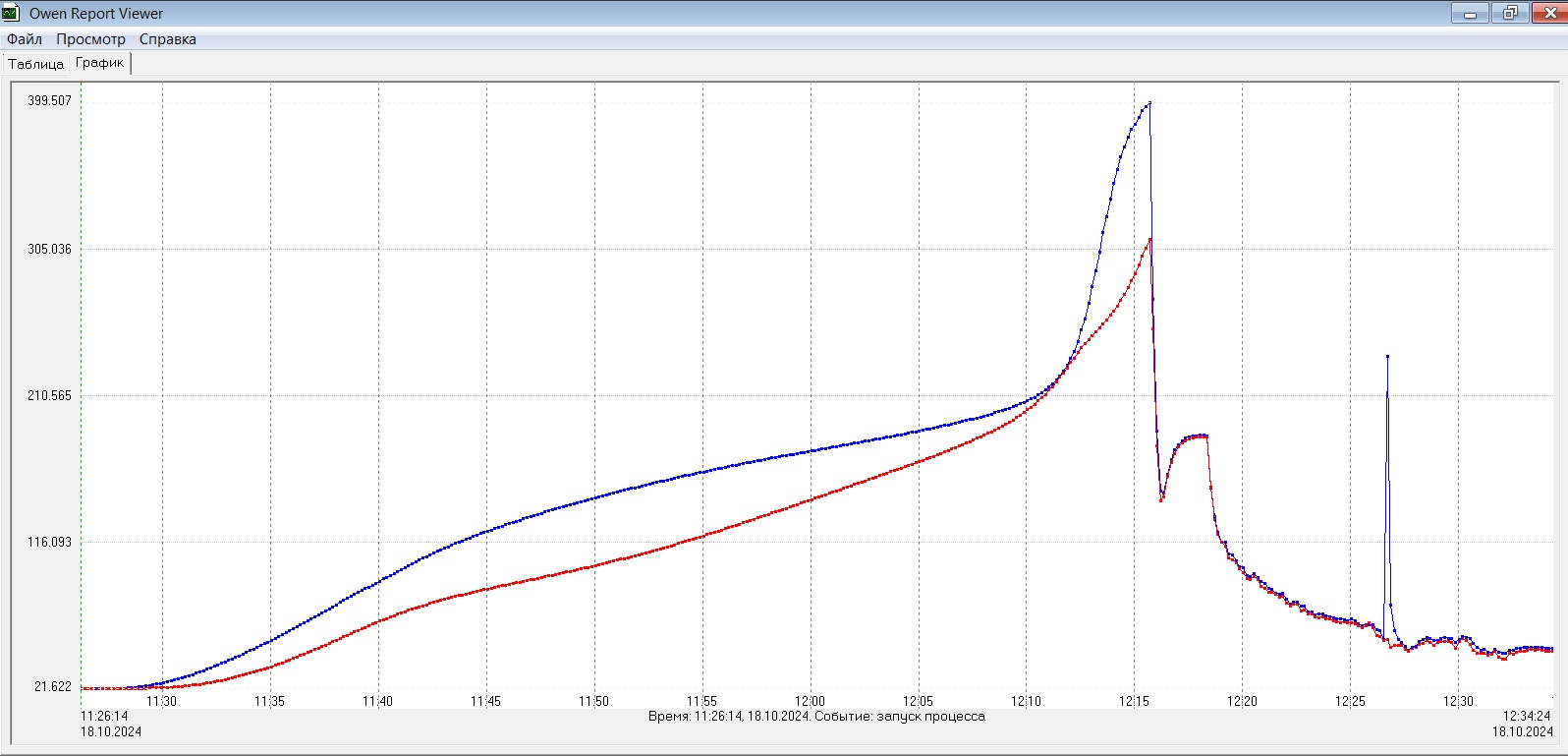Click the 399.507 y-axis value

click(49, 100)
